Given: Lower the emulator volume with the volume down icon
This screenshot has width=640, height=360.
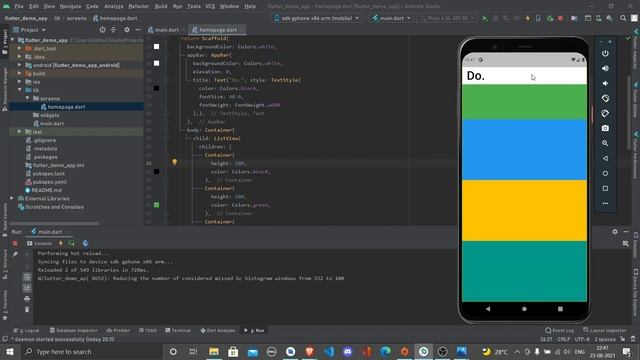Looking at the screenshot, I should click(x=605, y=83).
